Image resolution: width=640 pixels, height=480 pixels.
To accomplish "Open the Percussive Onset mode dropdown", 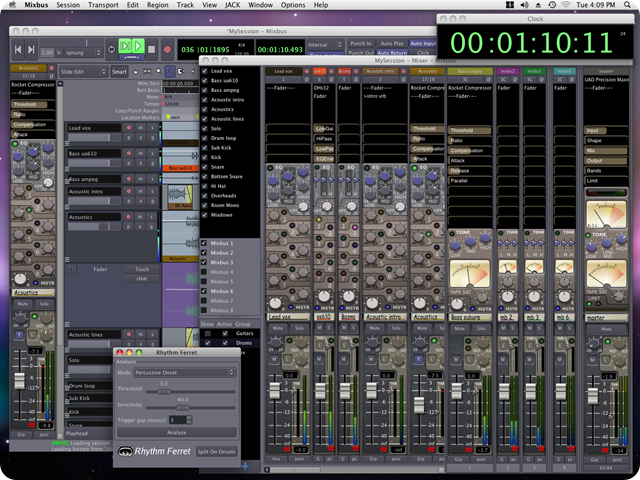I will click(x=185, y=372).
